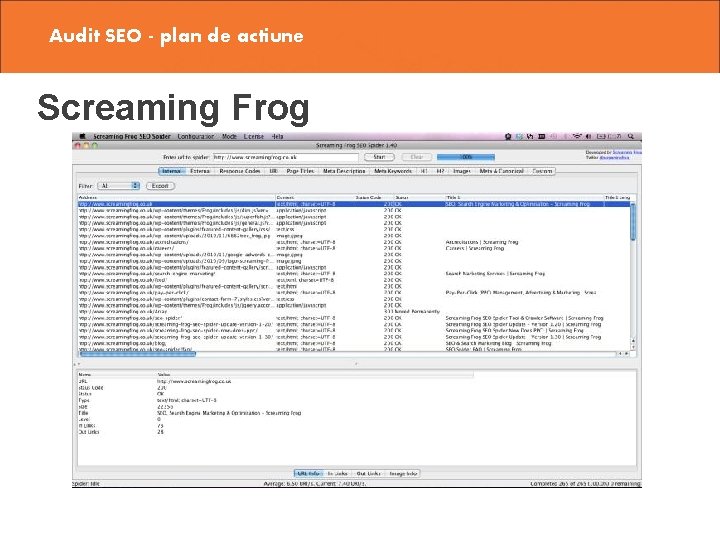Open the Configuration menu
Image resolution: width=720 pixels, height=540 pixels.
[x=196, y=136]
